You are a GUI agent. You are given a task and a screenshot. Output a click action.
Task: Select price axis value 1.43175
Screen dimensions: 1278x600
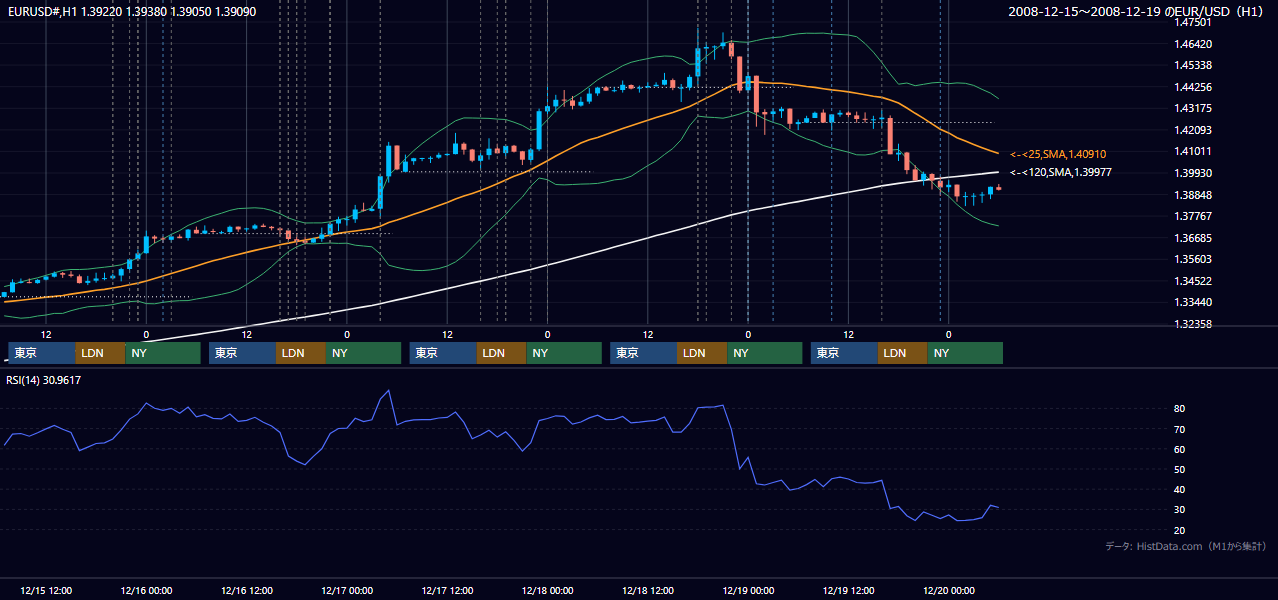1192,108
